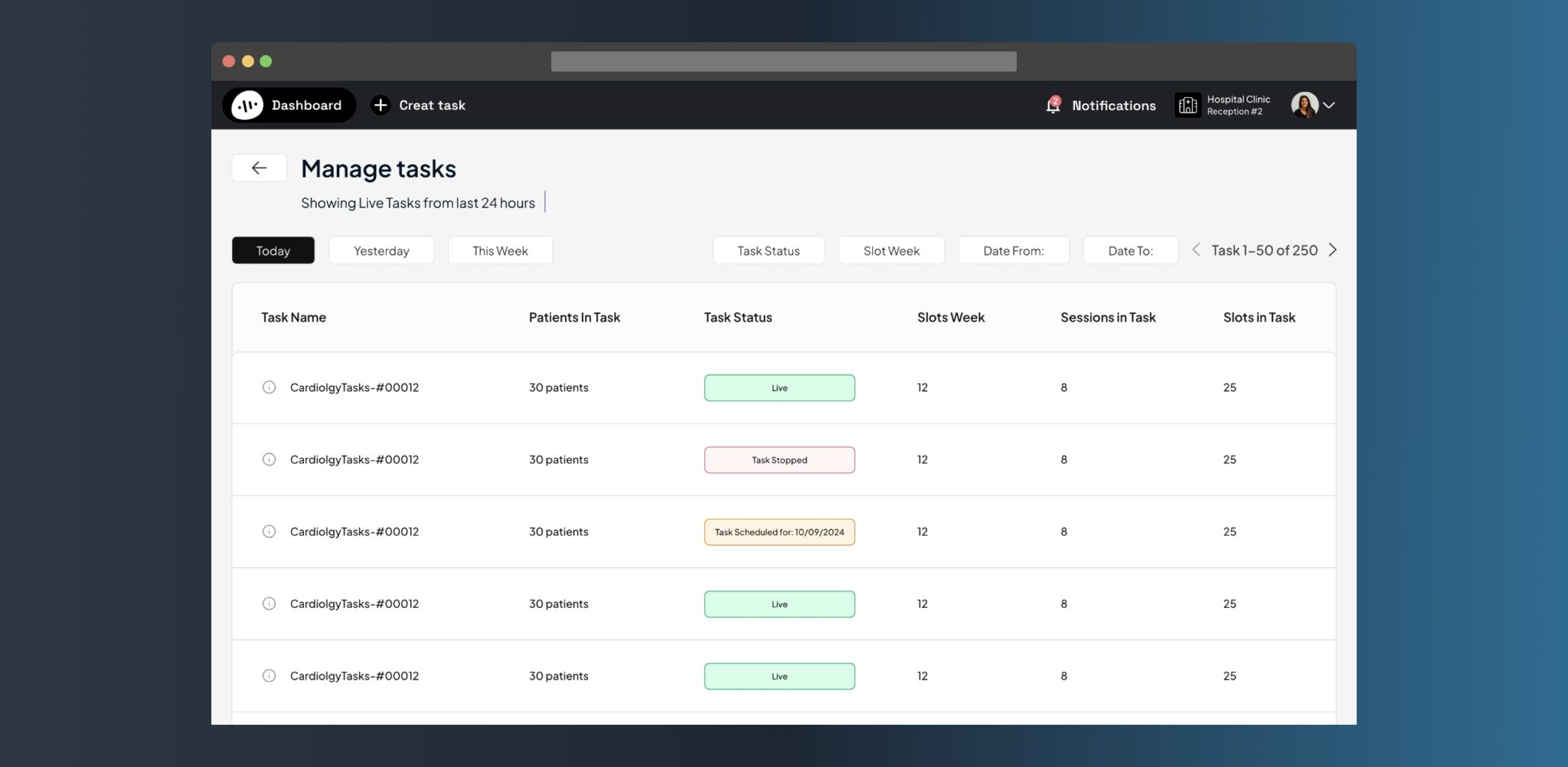Click the Date From: field
This screenshot has width=1568, height=767.
[x=1013, y=250]
